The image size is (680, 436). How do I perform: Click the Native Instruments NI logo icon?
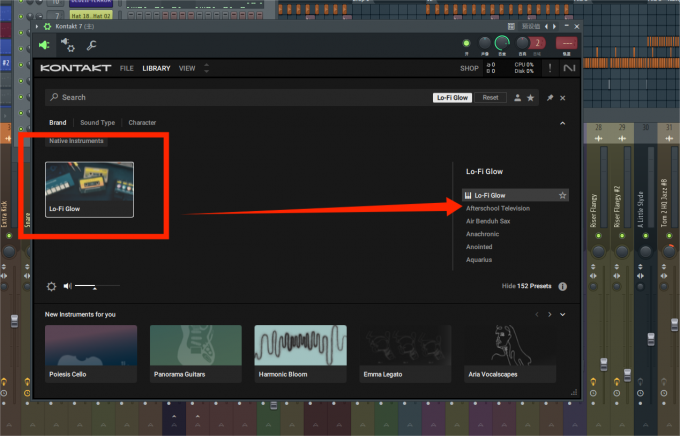569,68
